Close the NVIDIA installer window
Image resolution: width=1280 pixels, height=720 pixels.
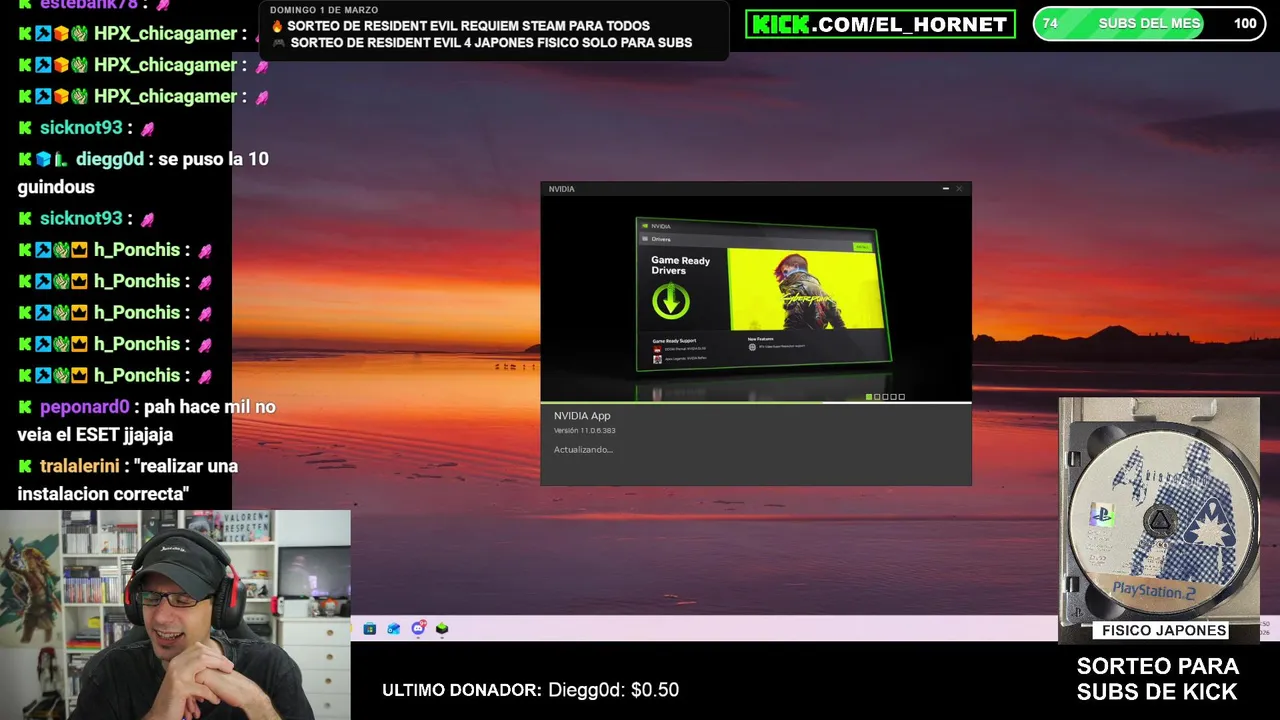point(959,188)
